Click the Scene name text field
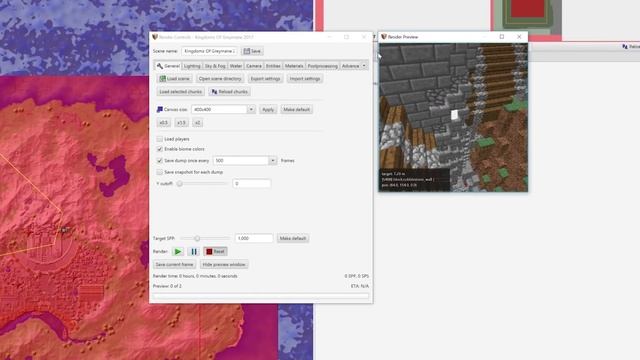The width and height of the screenshot is (640, 360). point(209,51)
